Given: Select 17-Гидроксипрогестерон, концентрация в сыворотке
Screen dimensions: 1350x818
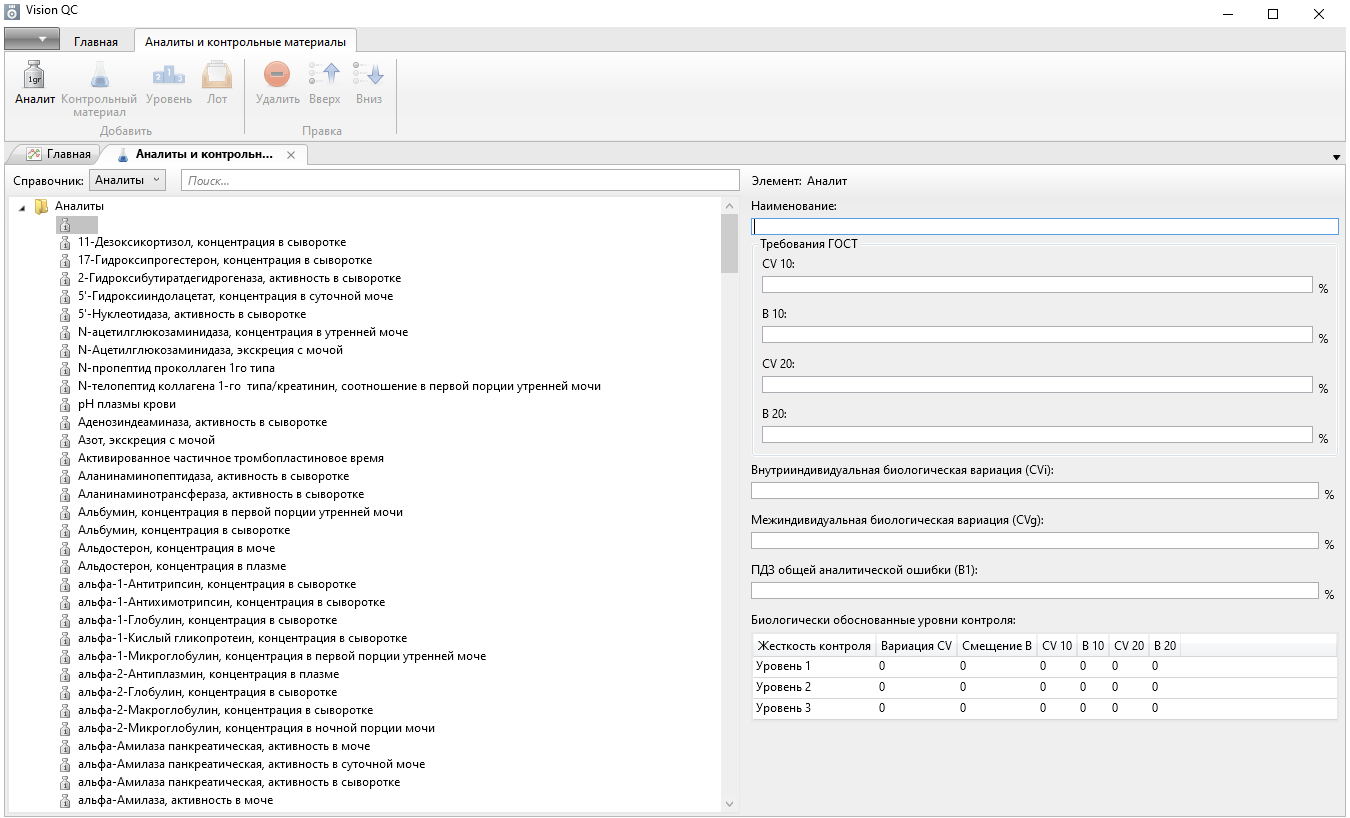Looking at the screenshot, I should [x=224, y=260].
